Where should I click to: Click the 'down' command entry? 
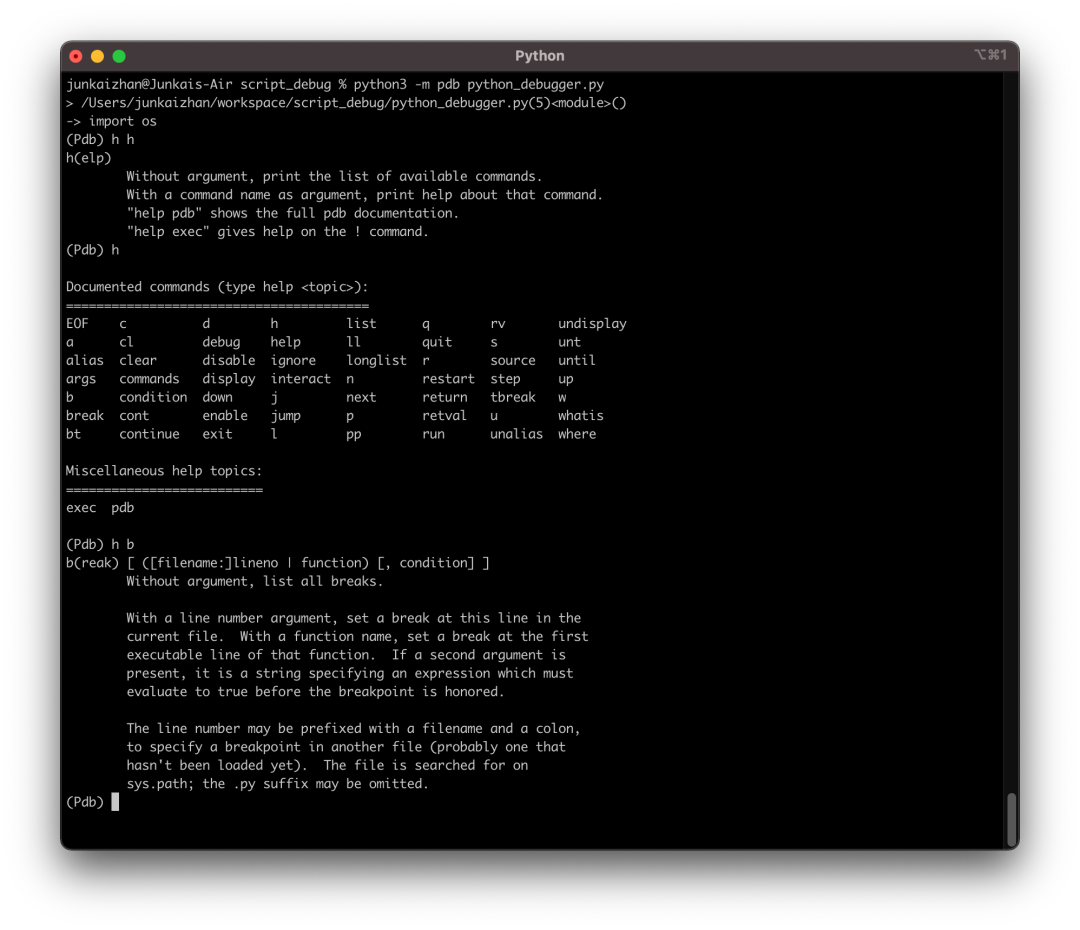[217, 397]
